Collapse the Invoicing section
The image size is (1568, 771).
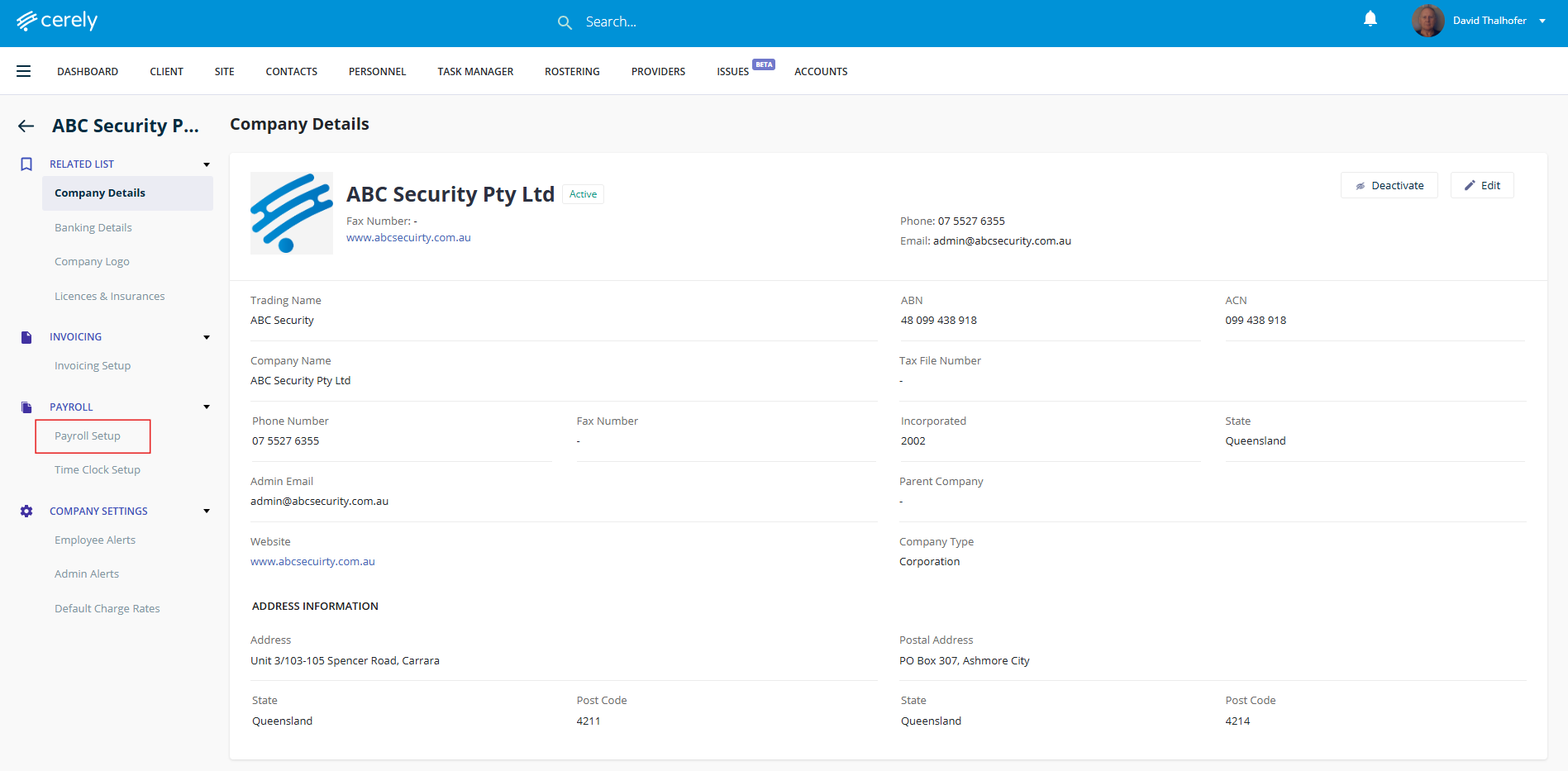[207, 337]
